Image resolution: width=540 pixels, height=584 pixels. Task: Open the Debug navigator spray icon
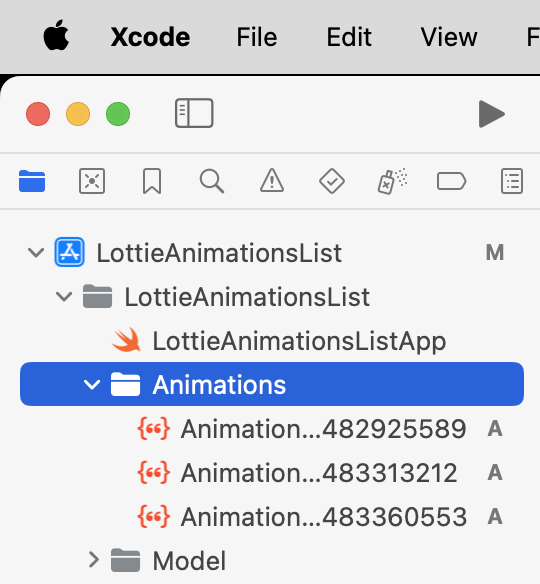pyautogui.click(x=392, y=181)
